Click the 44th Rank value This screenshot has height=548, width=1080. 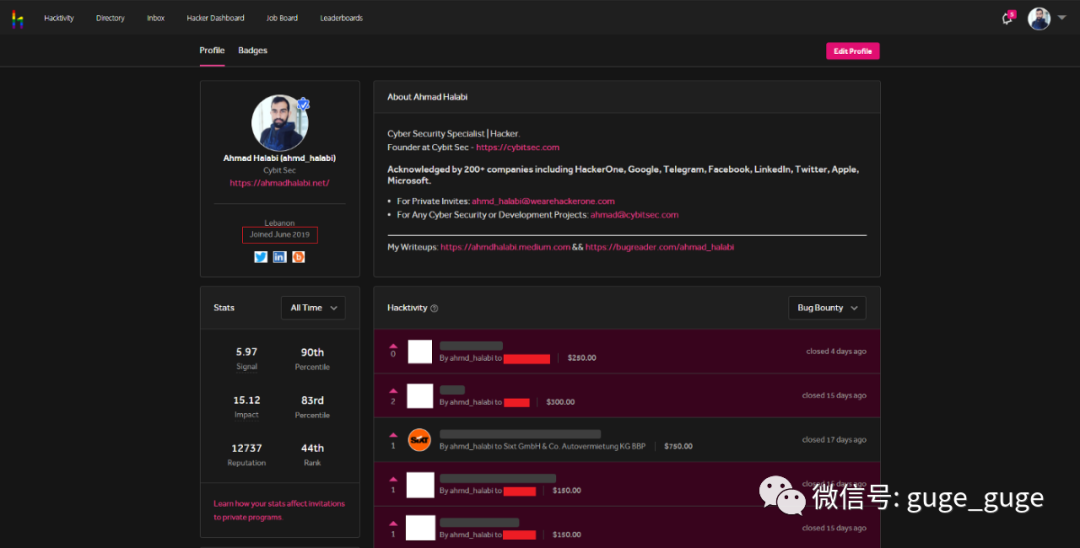pyautogui.click(x=312, y=448)
